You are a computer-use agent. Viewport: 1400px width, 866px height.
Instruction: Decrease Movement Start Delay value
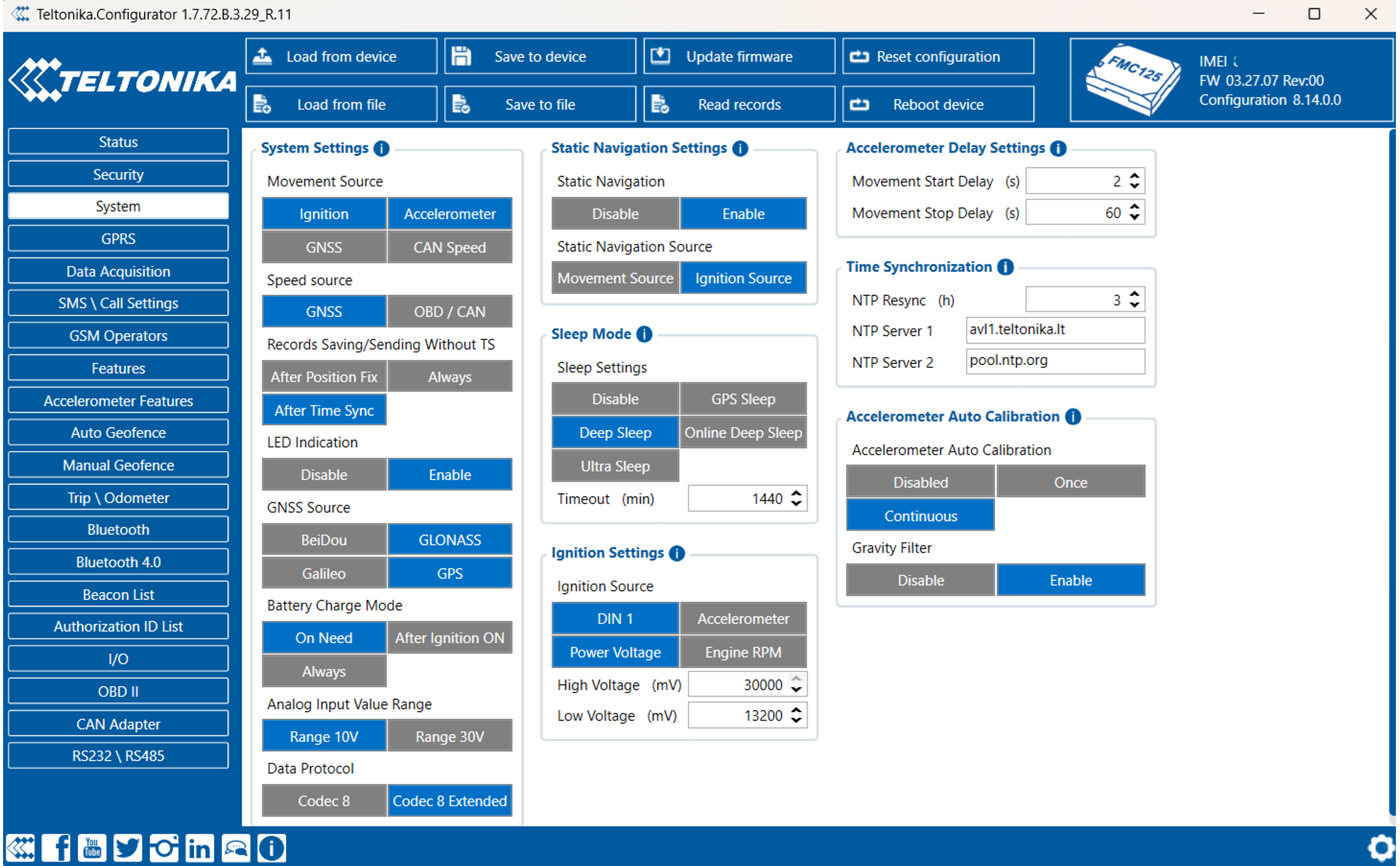[1134, 186]
